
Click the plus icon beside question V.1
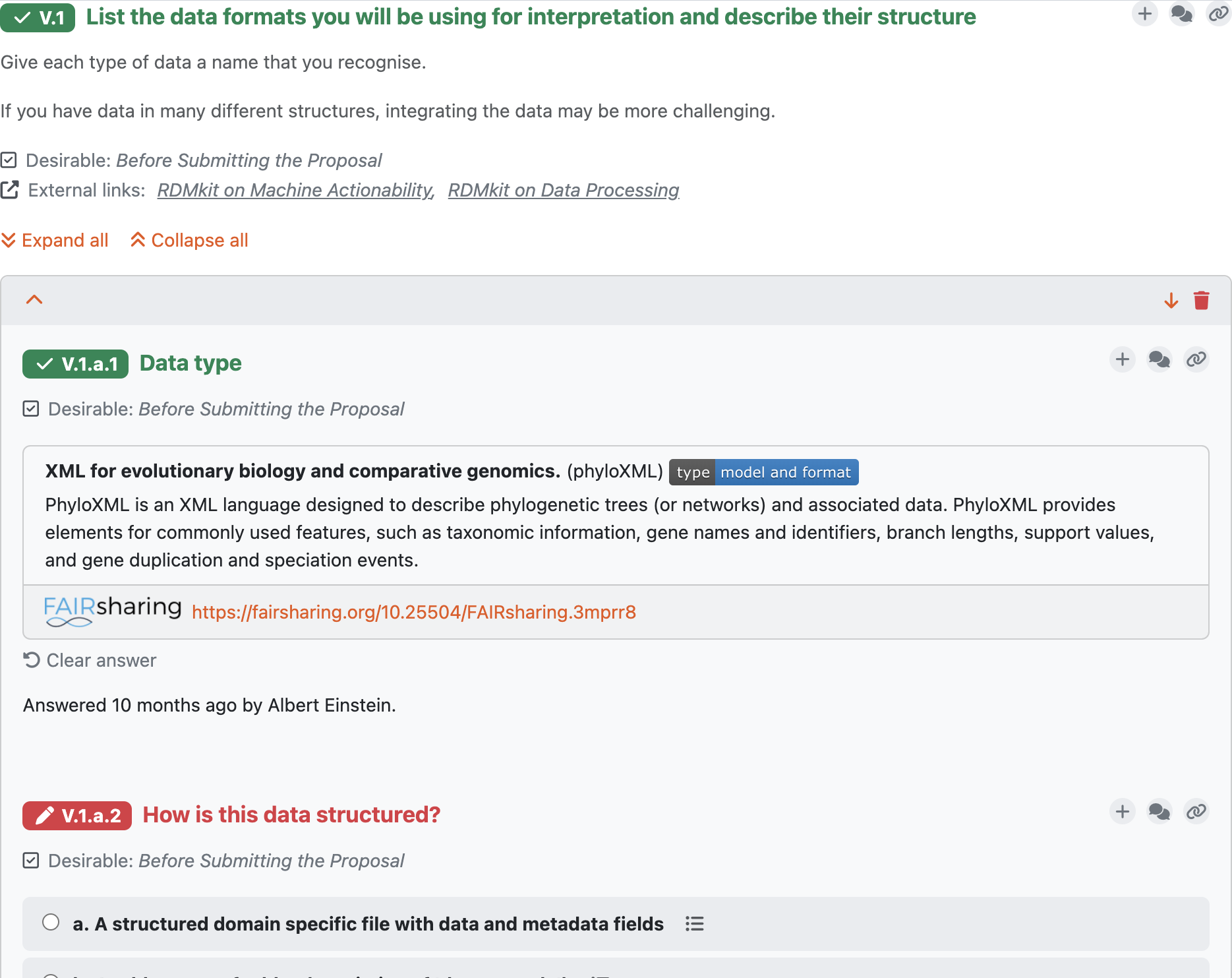click(x=1145, y=13)
